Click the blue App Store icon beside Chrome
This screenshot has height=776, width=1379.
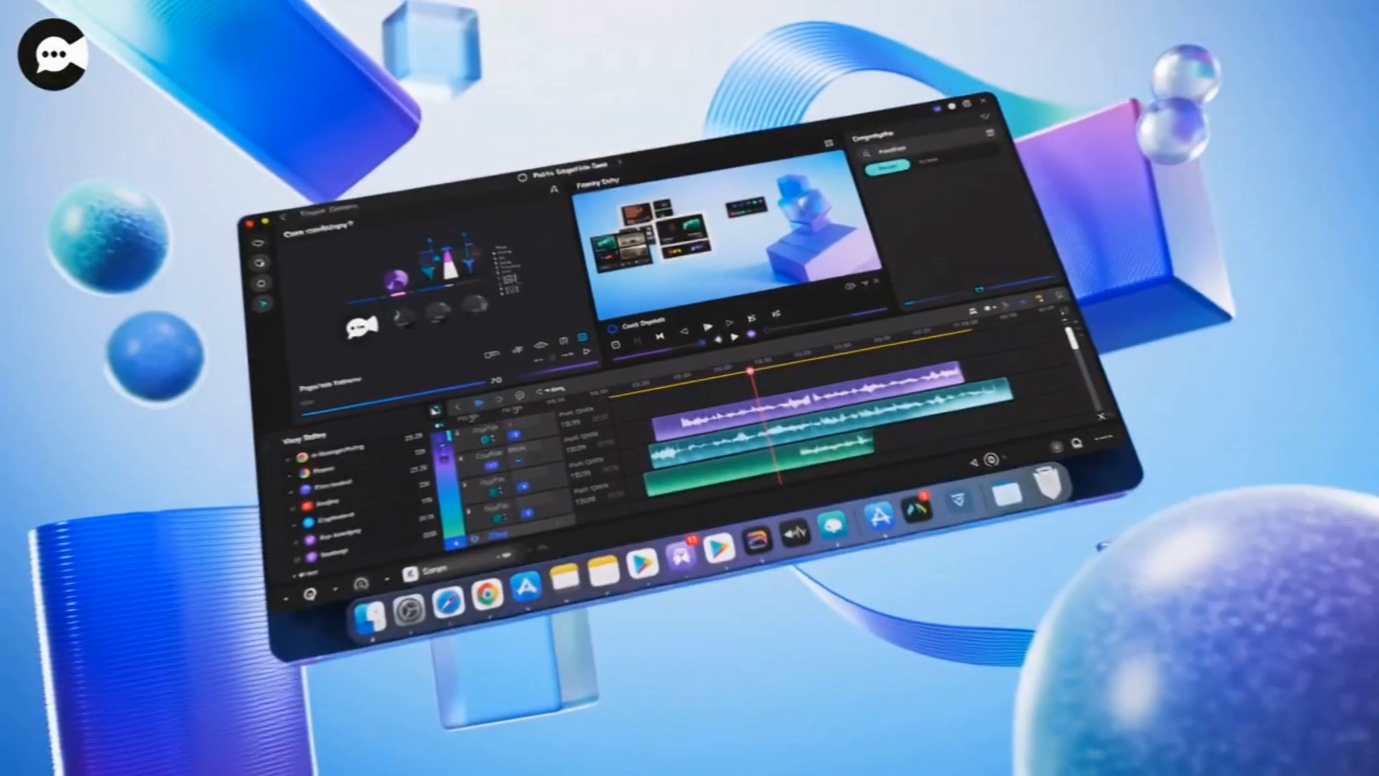[526, 587]
